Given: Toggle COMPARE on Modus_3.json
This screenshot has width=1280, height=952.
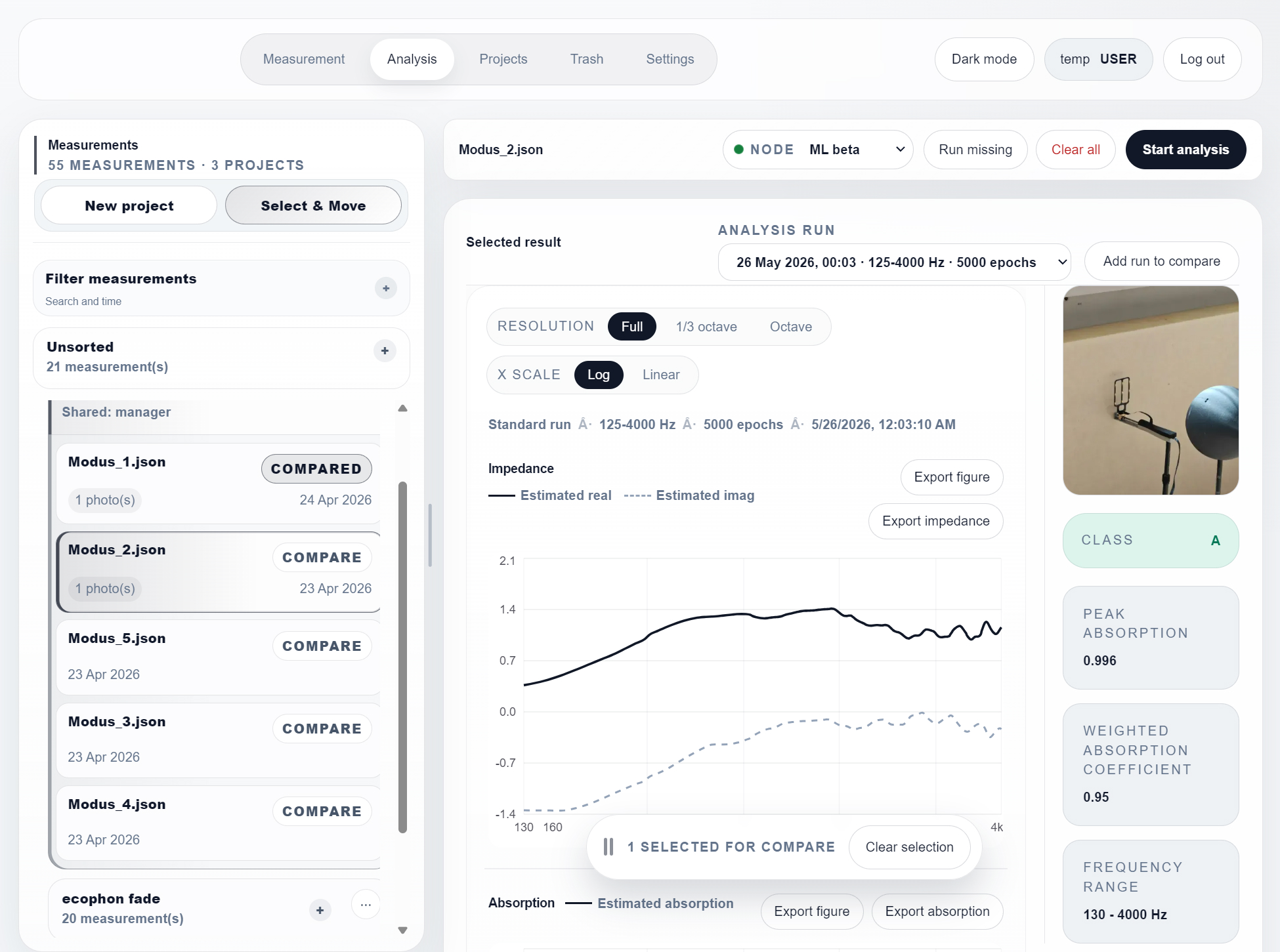Looking at the screenshot, I should (x=322, y=728).
